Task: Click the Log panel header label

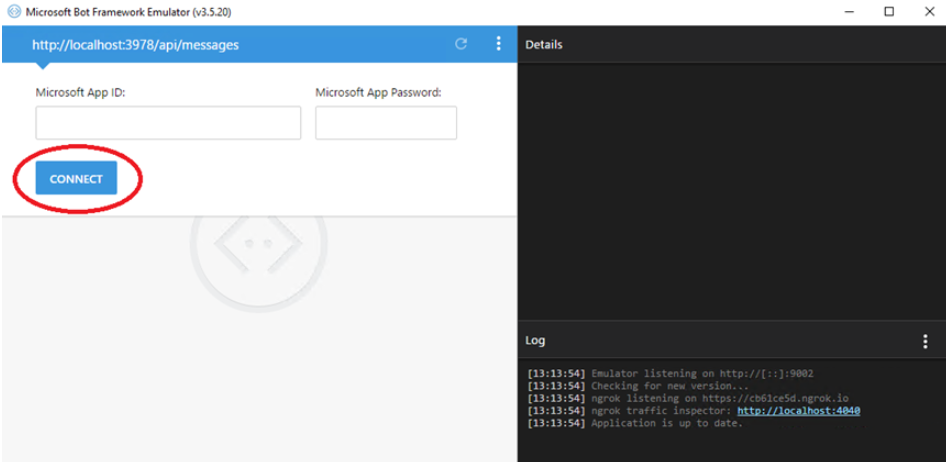Action: [x=535, y=341]
